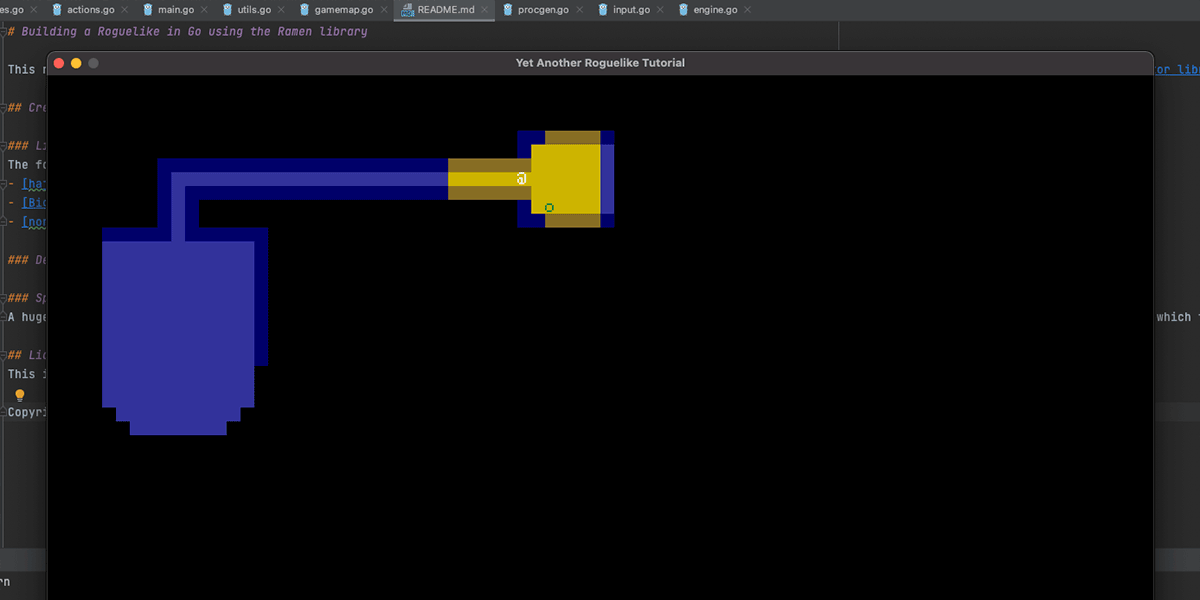Image resolution: width=1200 pixels, height=600 pixels.
Task: Collapse the Building a Roguelike heading fold
Action: click(4, 31)
